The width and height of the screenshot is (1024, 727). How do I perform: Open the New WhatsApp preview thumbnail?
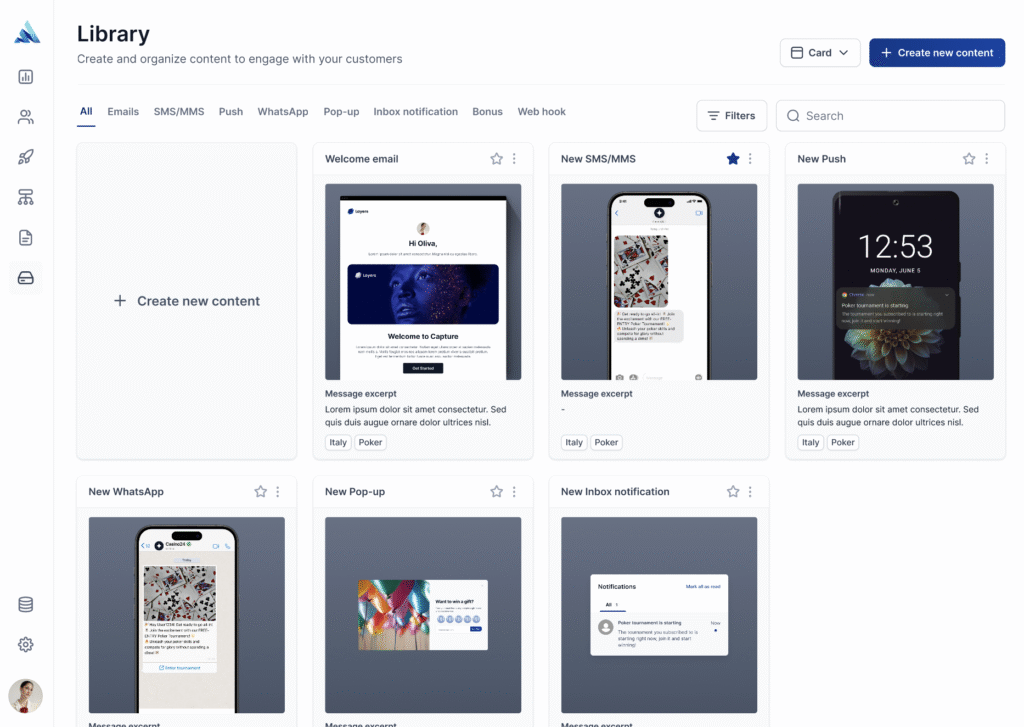pyautogui.click(x=187, y=615)
